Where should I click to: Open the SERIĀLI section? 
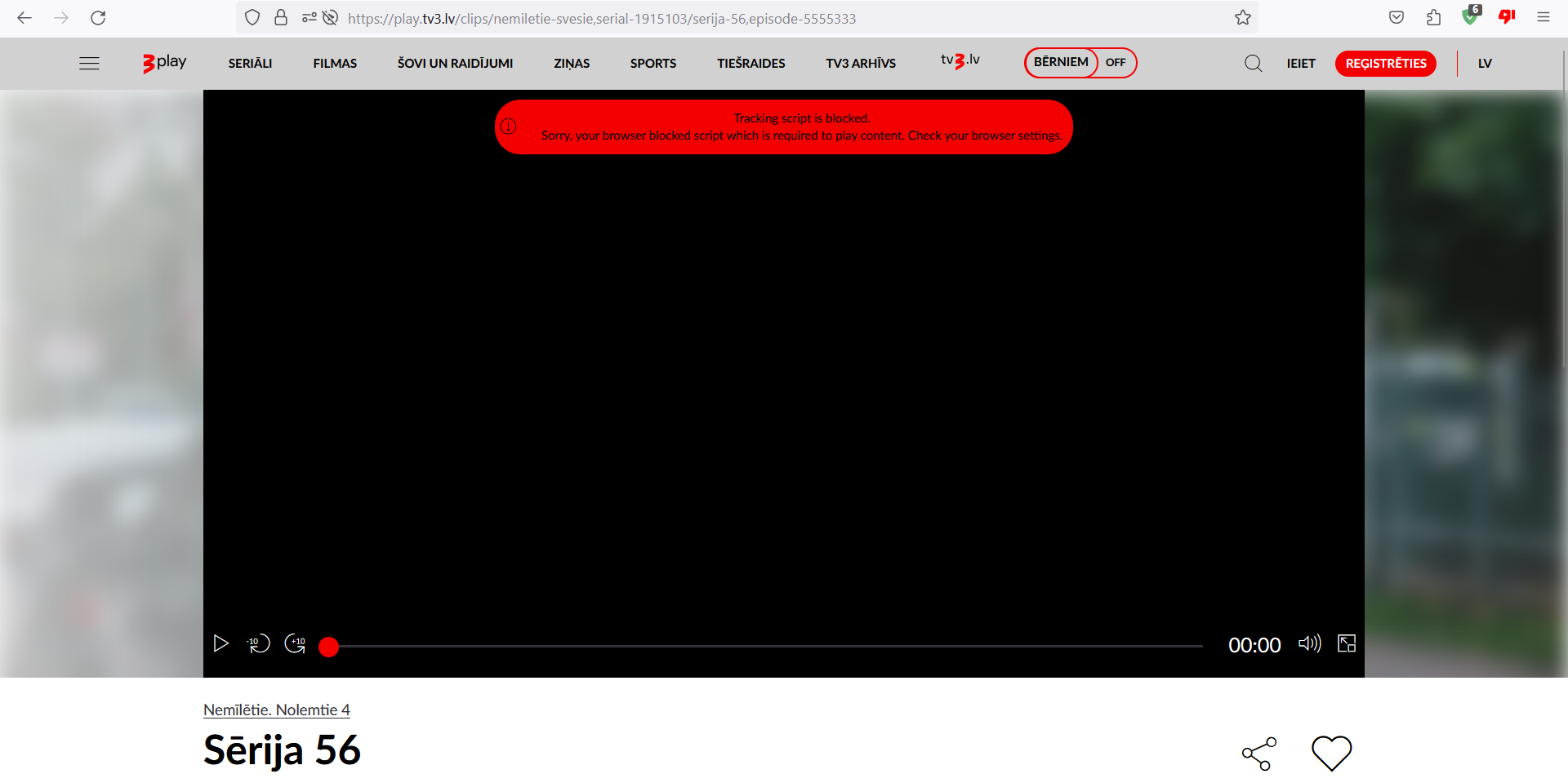[250, 63]
